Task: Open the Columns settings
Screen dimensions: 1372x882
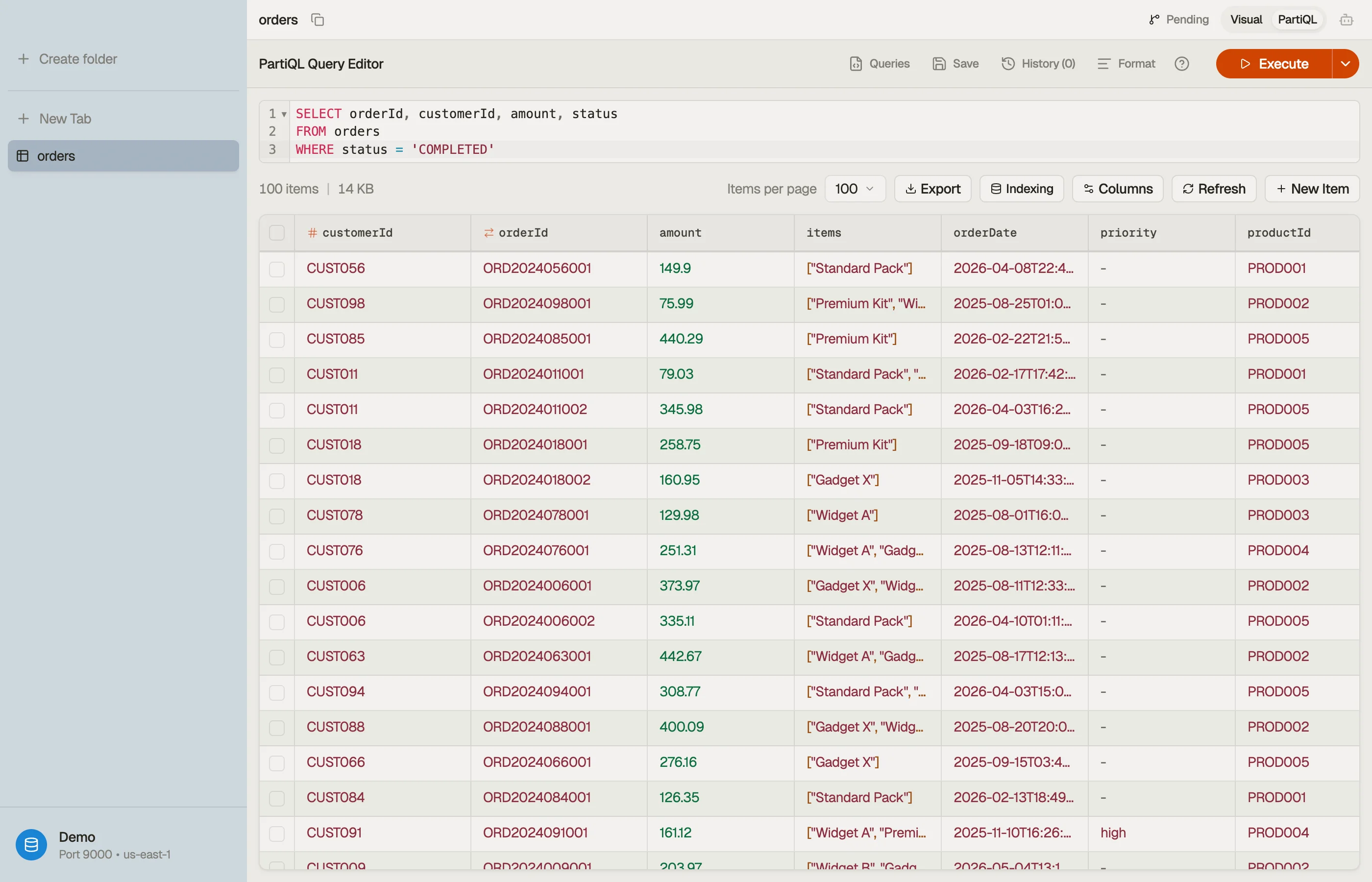Action: point(1118,189)
